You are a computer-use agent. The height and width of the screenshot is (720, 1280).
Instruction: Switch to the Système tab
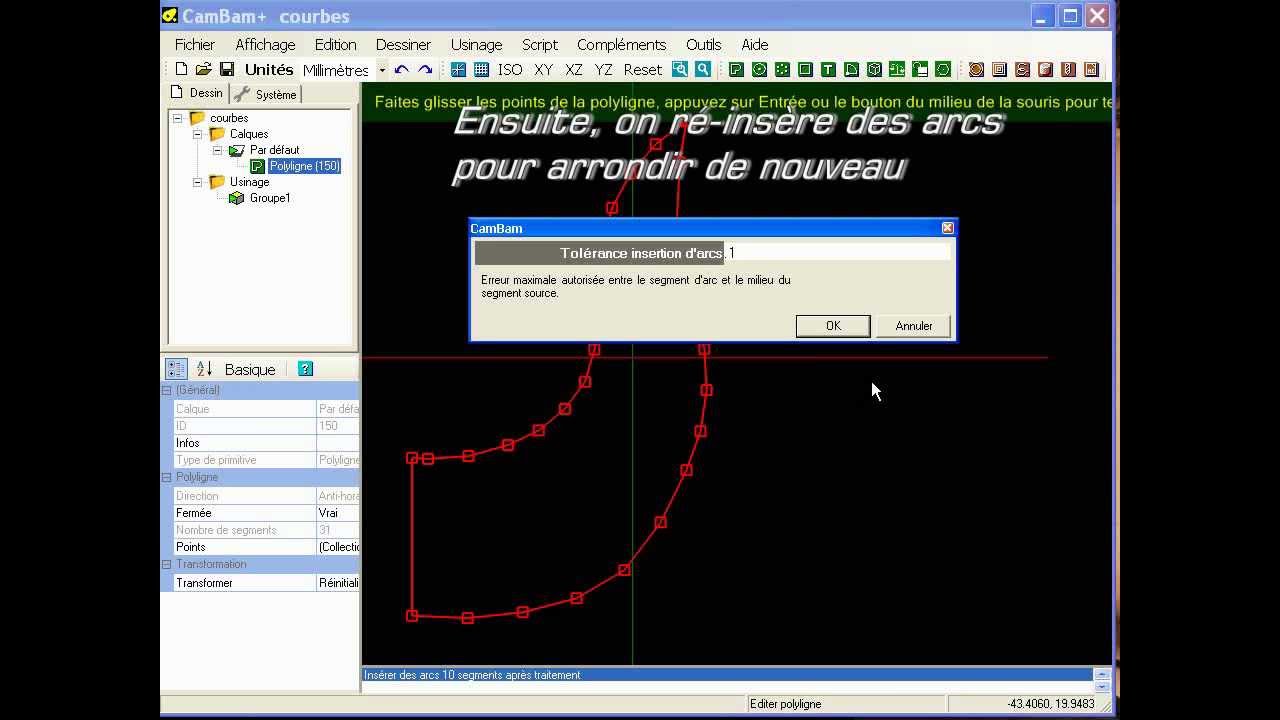tap(266, 94)
